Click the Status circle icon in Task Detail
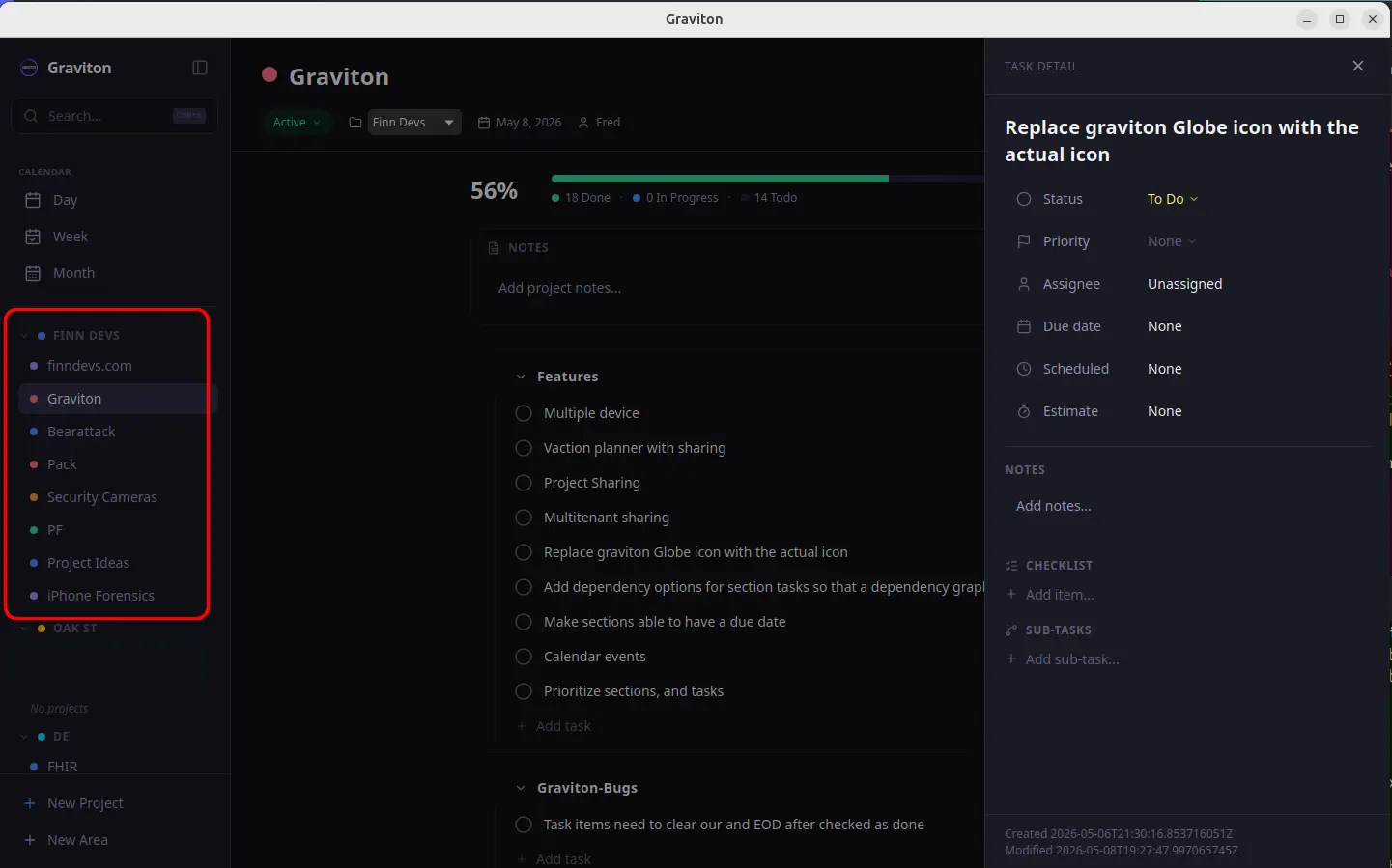This screenshot has width=1392, height=868. click(x=1024, y=199)
